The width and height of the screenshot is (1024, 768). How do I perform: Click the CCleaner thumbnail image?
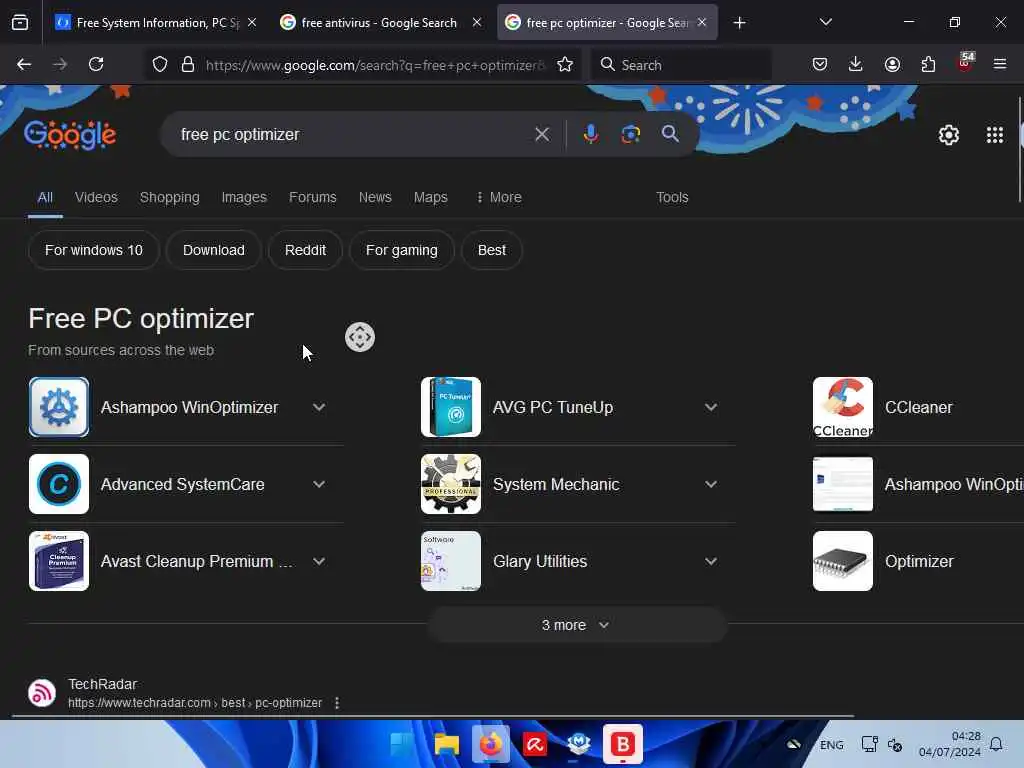pos(842,408)
